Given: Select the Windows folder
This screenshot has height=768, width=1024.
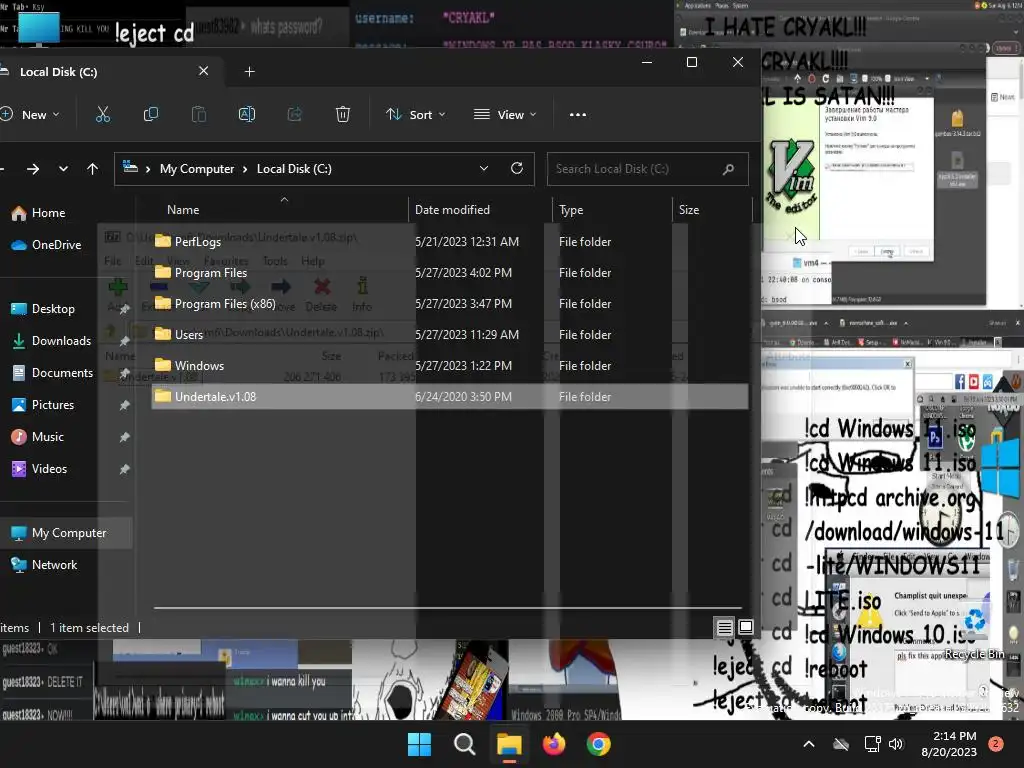Looking at the screenshot, I should (x=450, y=366).
